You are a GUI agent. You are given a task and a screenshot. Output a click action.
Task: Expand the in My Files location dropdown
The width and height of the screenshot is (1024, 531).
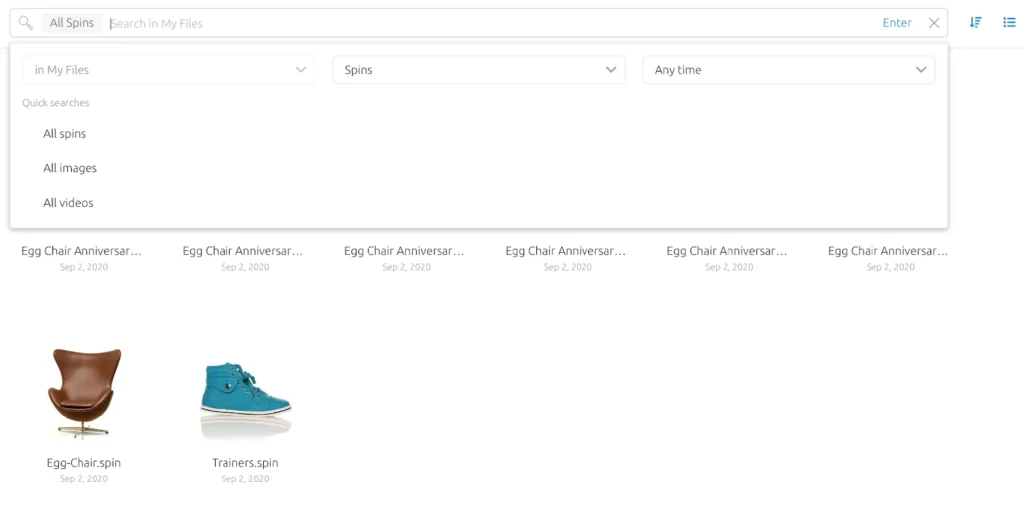coord(168,70)
